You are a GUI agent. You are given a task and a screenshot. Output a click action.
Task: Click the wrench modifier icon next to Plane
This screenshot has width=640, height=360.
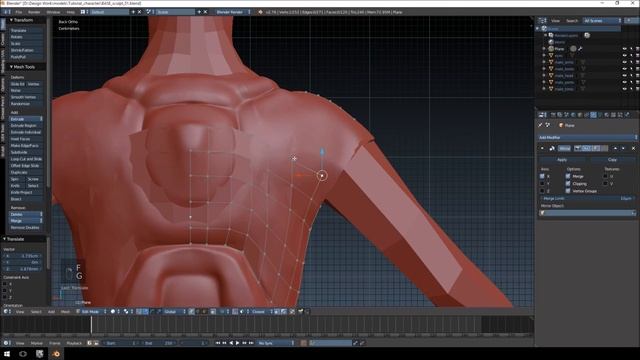[580, 49]
